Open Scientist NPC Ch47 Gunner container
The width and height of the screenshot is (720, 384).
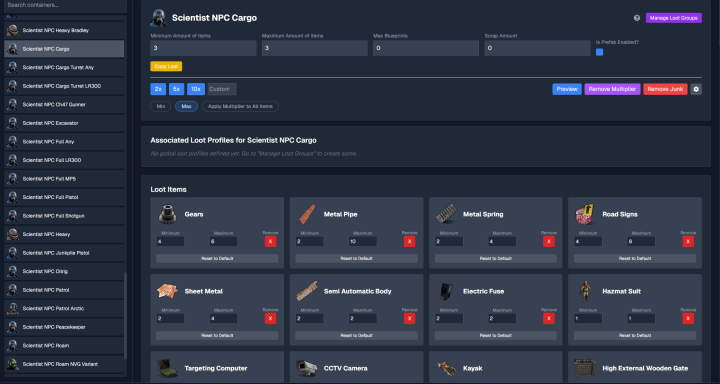click(64, 105)
